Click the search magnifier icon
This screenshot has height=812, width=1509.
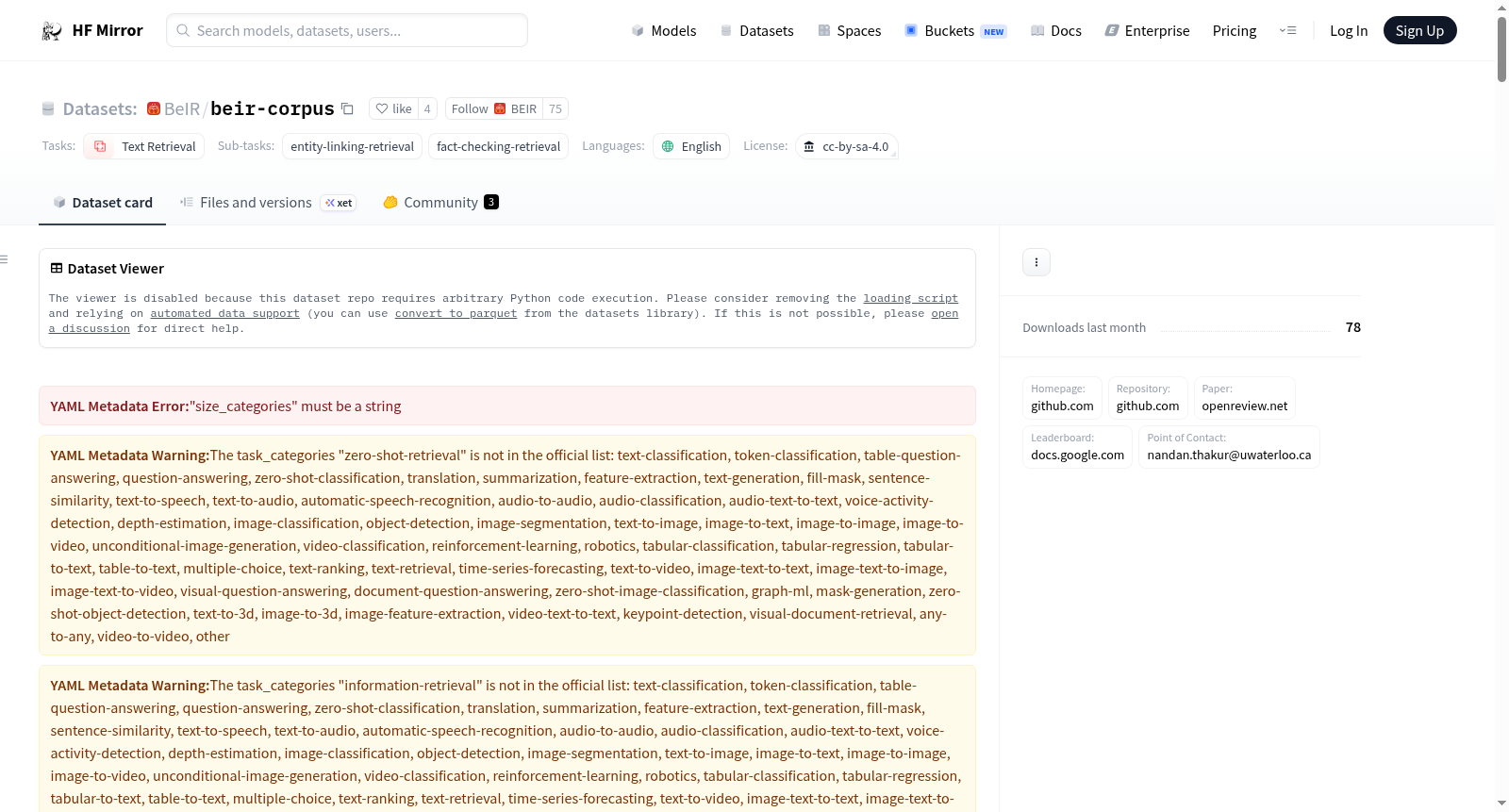click(183, 30)
